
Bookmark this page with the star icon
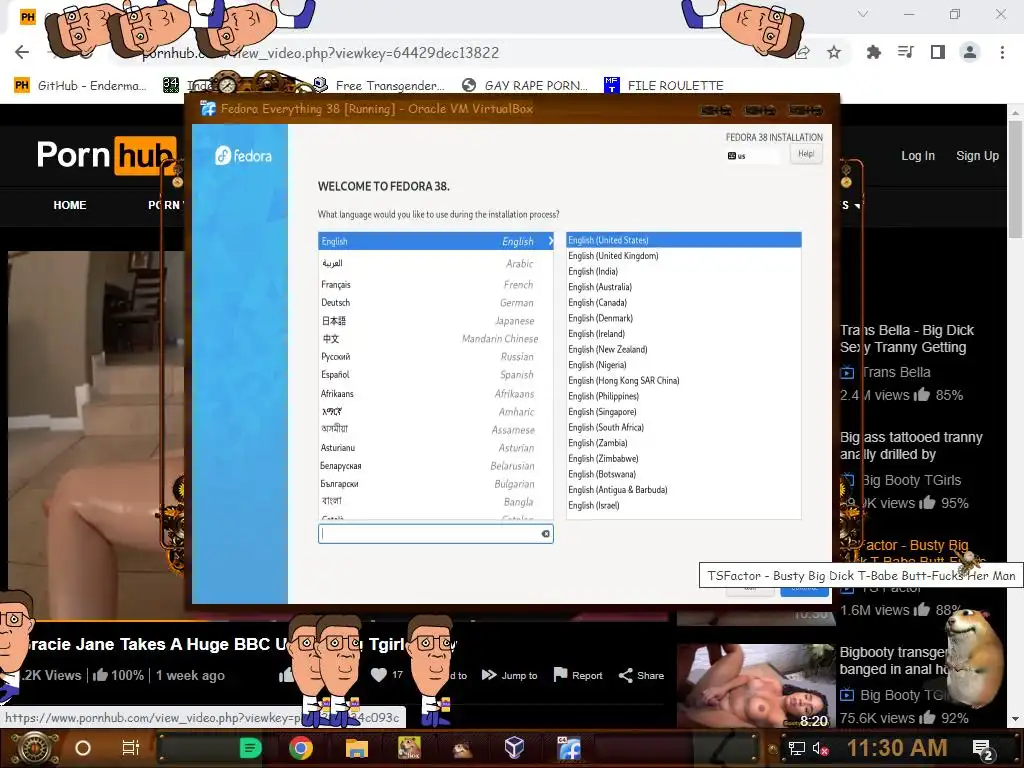coord(834,52)
